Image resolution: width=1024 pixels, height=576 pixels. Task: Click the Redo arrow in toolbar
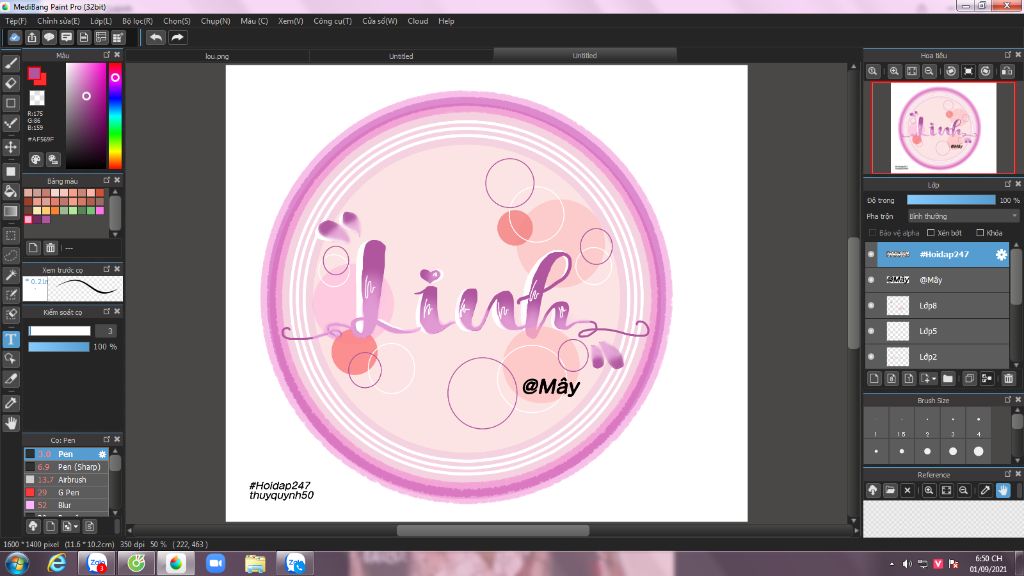pos(177,37)
